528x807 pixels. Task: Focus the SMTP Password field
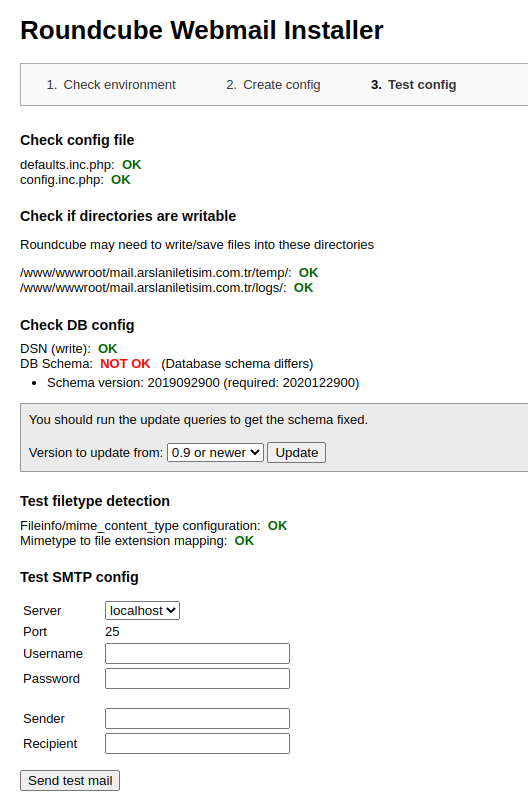click(x=197, y=678)
